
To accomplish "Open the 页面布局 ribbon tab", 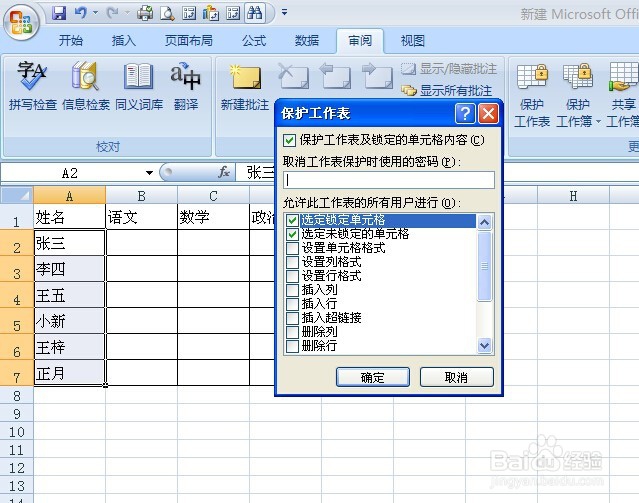I will (189, 41).
